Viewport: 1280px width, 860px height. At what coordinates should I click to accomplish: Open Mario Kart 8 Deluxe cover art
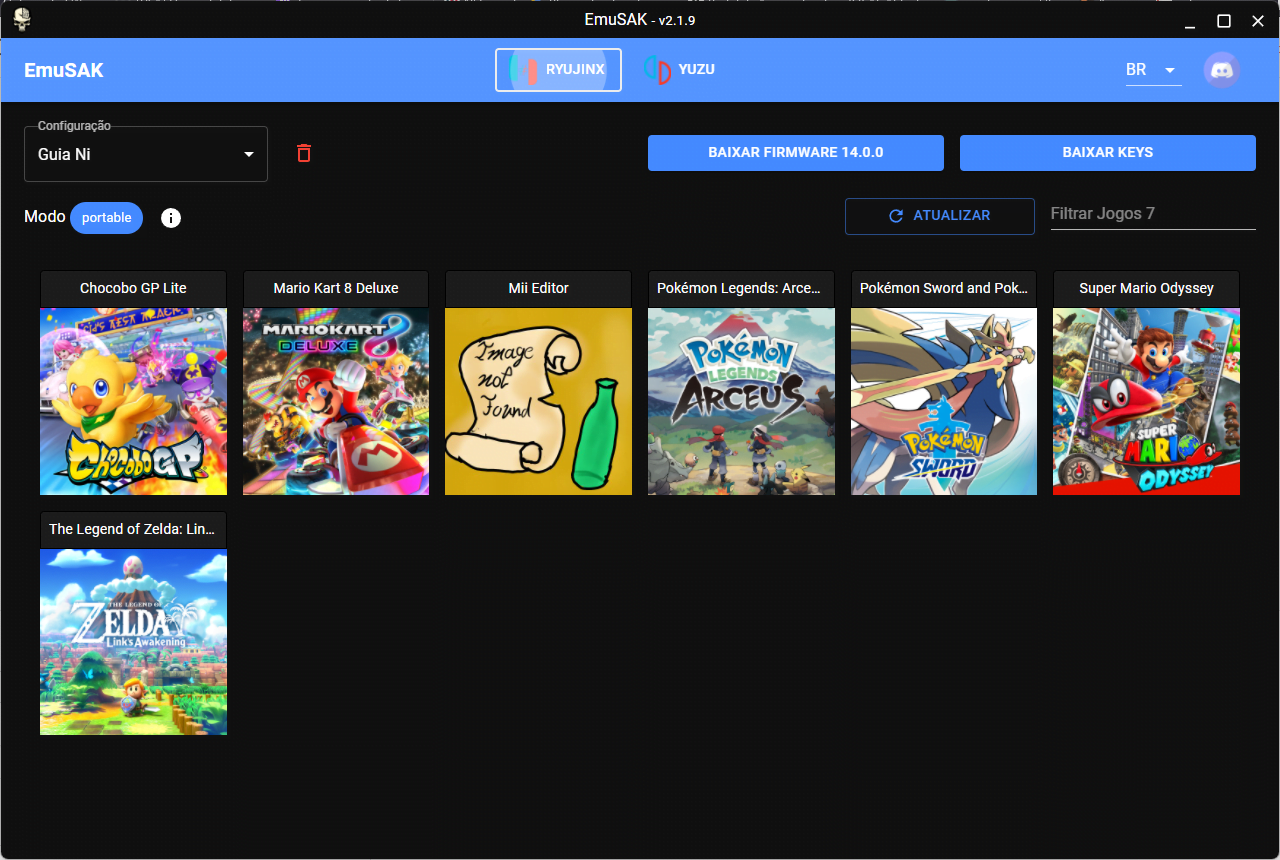click(x=336, y=401)
